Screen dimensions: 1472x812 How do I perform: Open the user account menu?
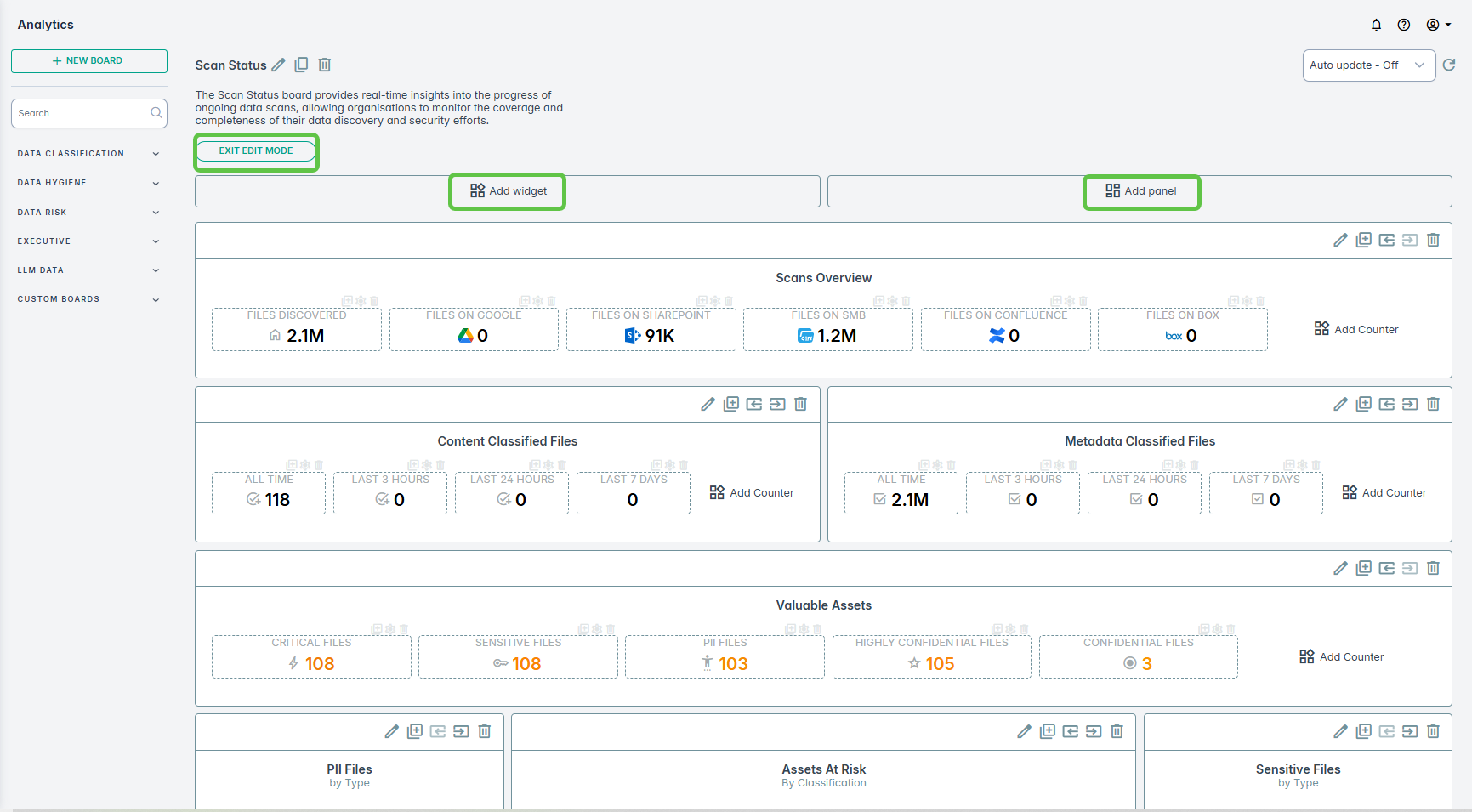point(1438,25)
